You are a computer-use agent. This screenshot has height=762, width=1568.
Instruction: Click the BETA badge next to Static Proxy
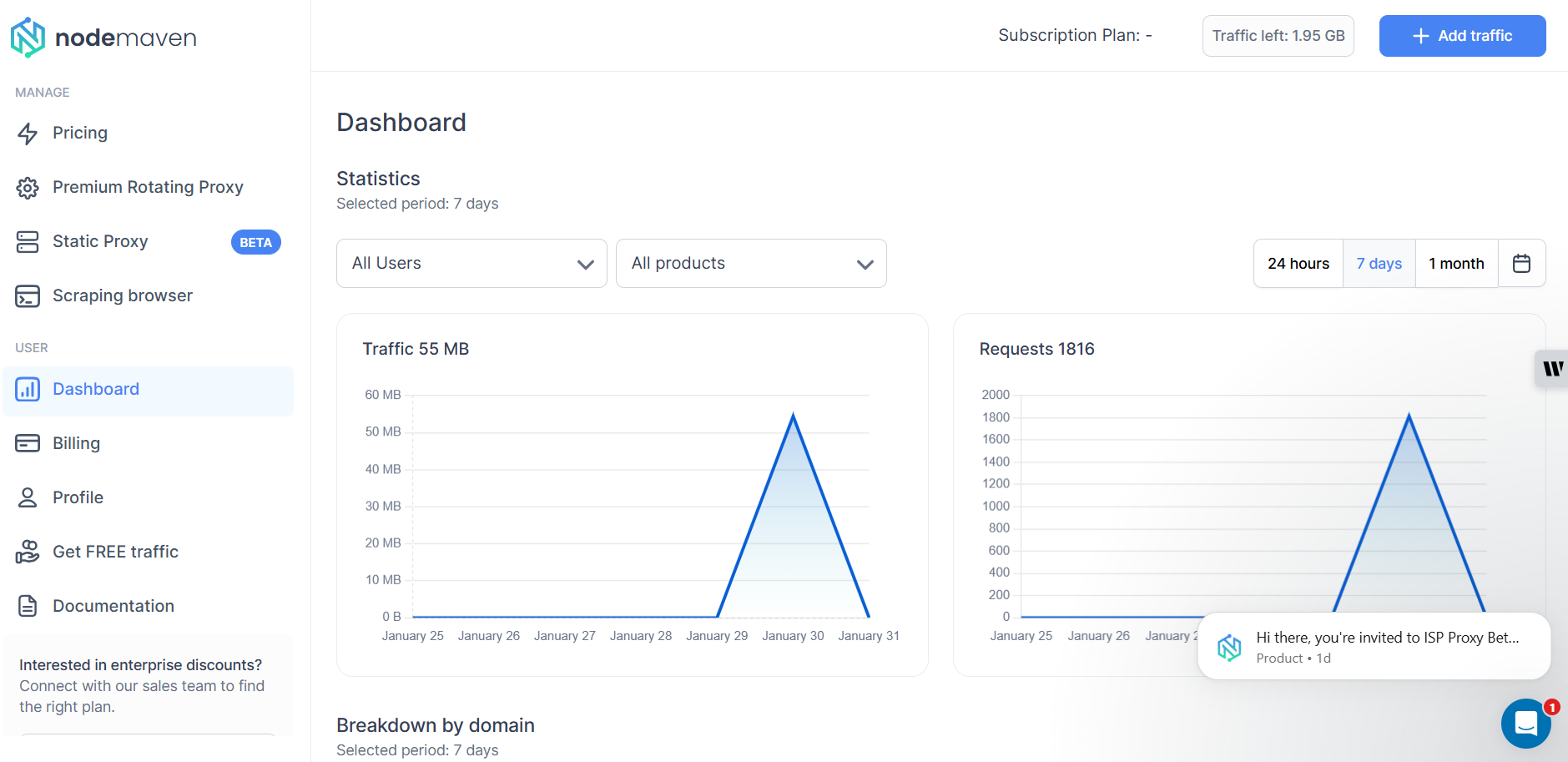point(255,242)
